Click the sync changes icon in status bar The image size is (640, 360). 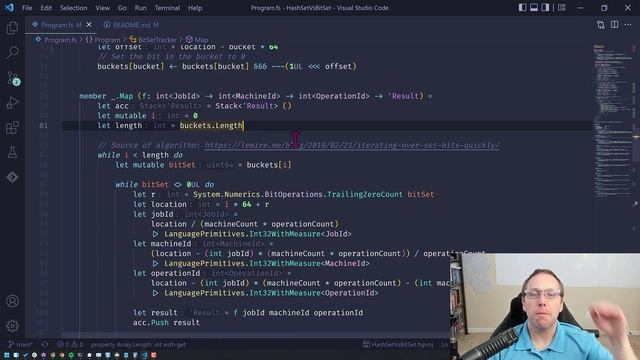pos(44,344)
